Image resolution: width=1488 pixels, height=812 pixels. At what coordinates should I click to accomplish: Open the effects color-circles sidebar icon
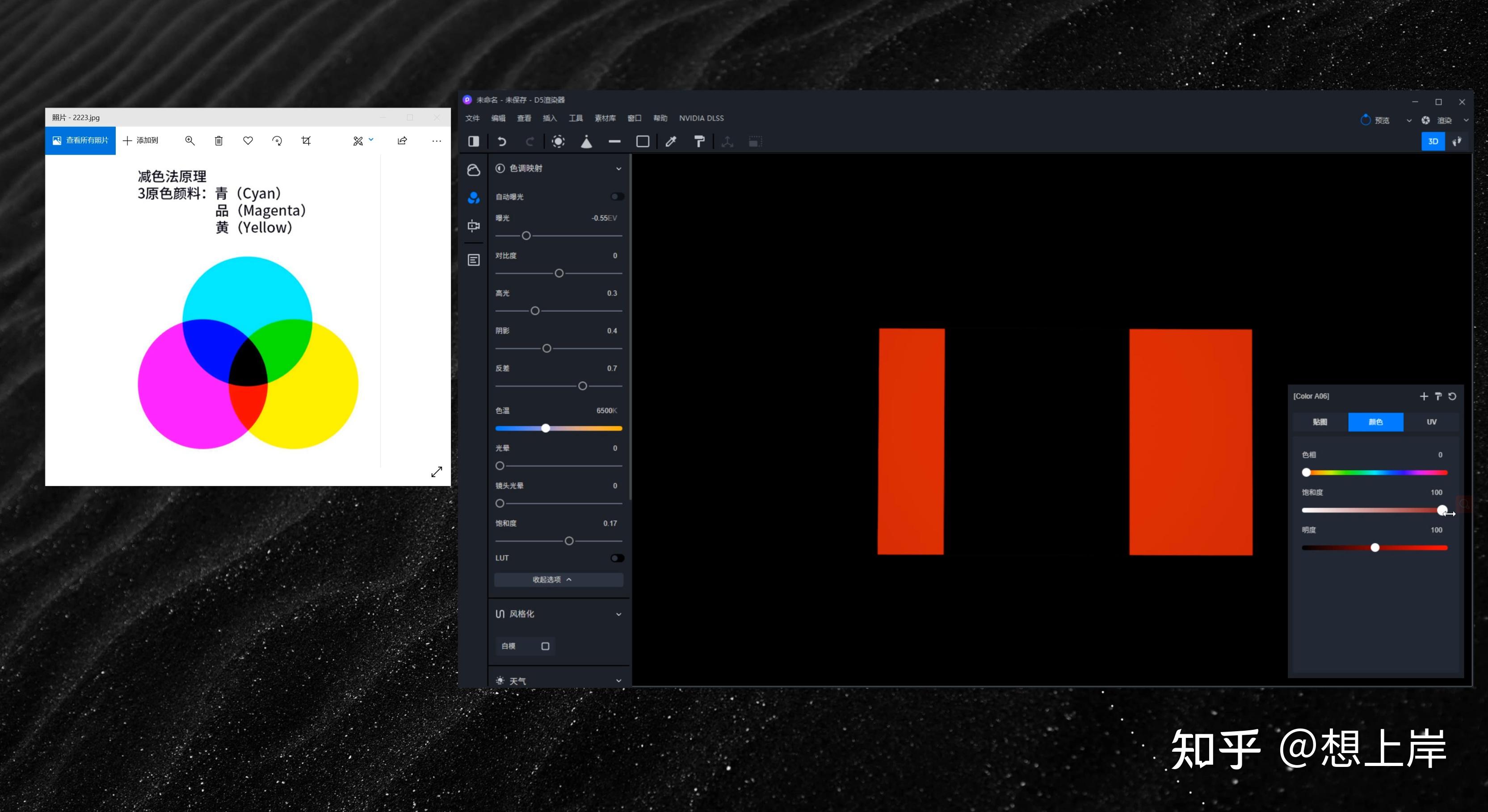[474, 198]
